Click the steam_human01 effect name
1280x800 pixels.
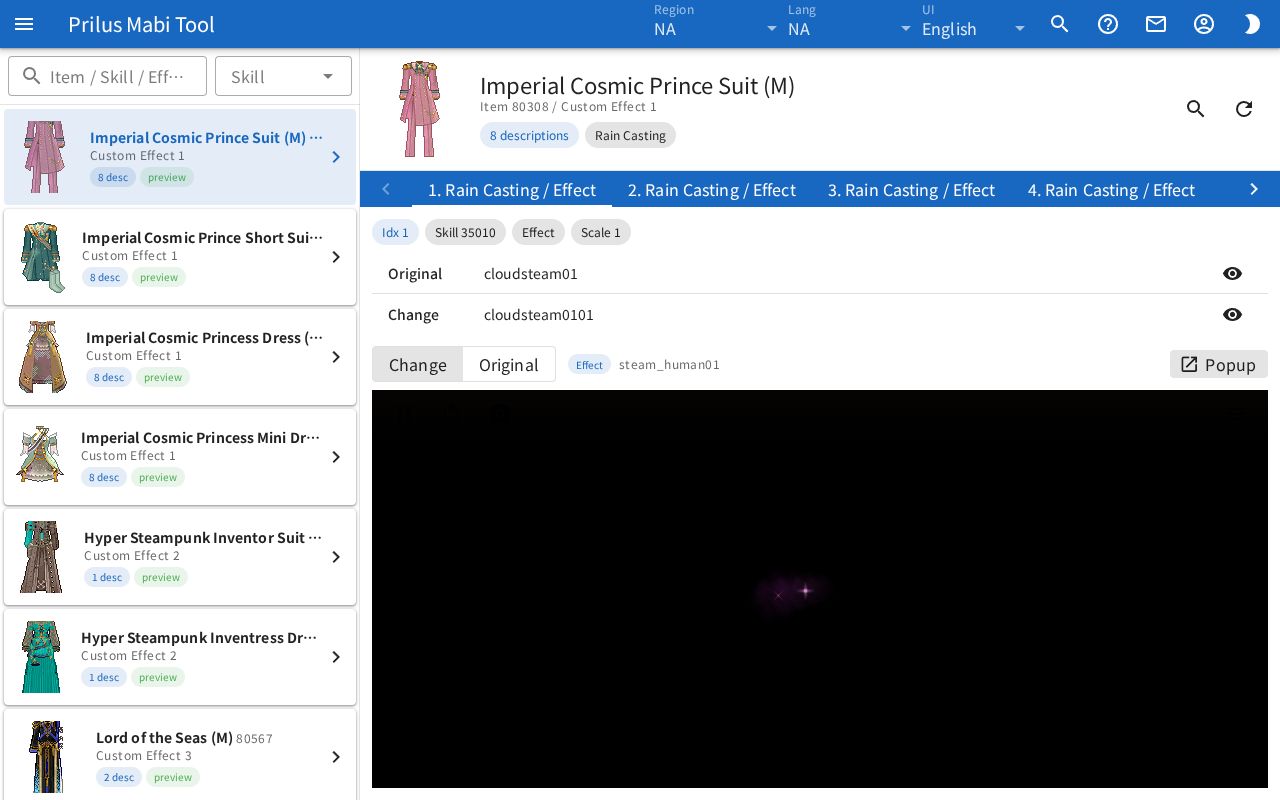(x=669, y=365)
